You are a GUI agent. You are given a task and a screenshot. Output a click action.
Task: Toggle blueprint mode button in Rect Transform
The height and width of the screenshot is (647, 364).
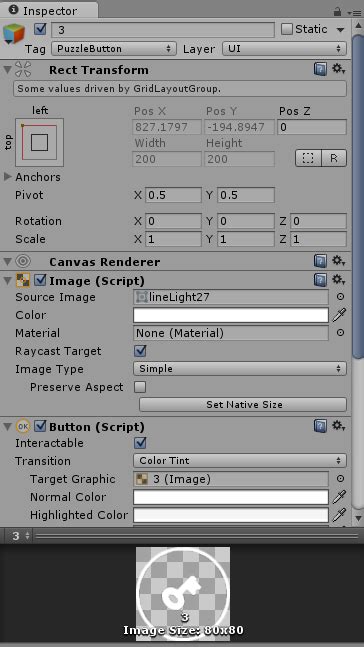308,158
